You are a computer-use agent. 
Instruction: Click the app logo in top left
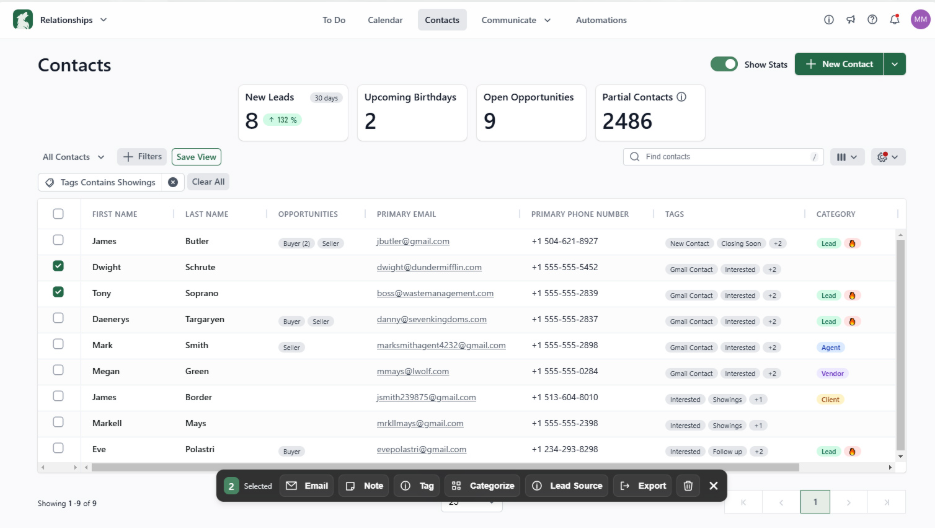click(x=23, y=20)
